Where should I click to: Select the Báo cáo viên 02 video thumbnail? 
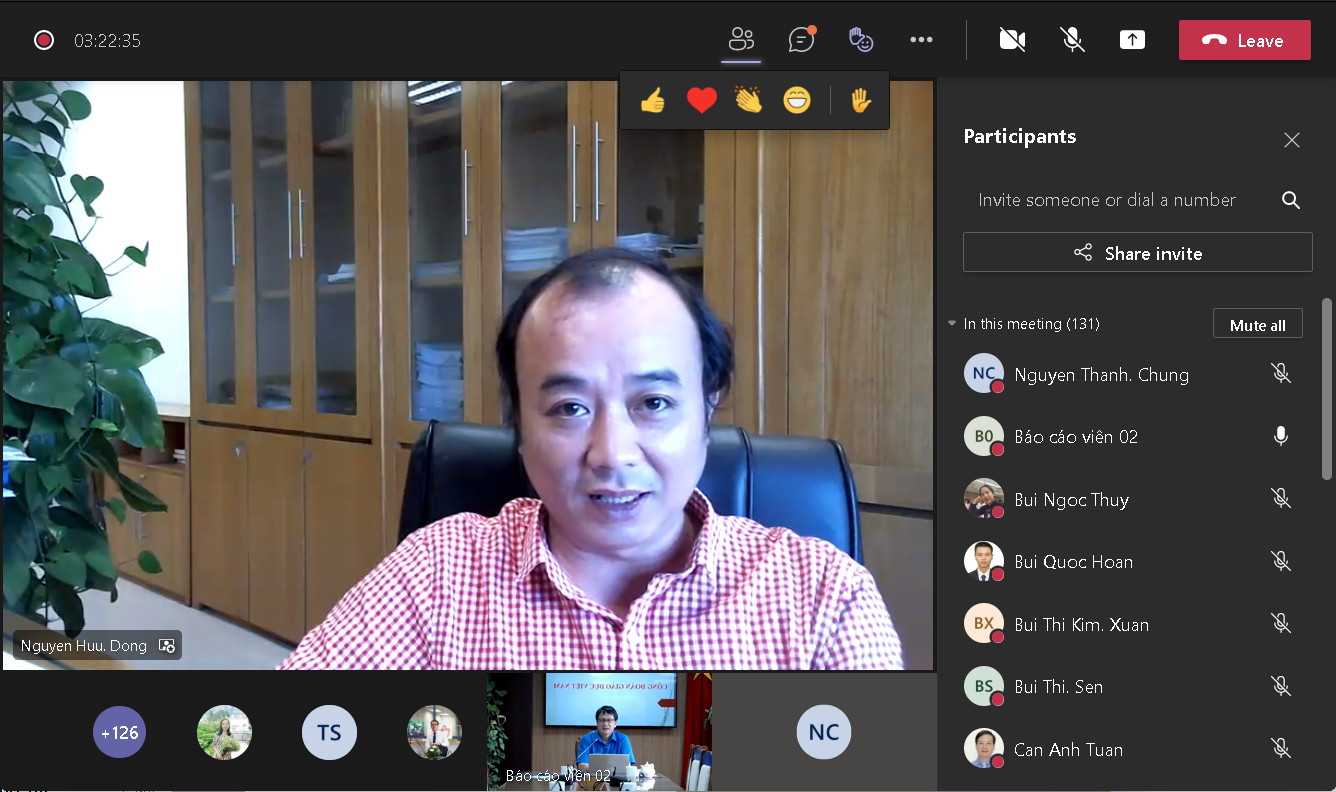pos(599,732)
